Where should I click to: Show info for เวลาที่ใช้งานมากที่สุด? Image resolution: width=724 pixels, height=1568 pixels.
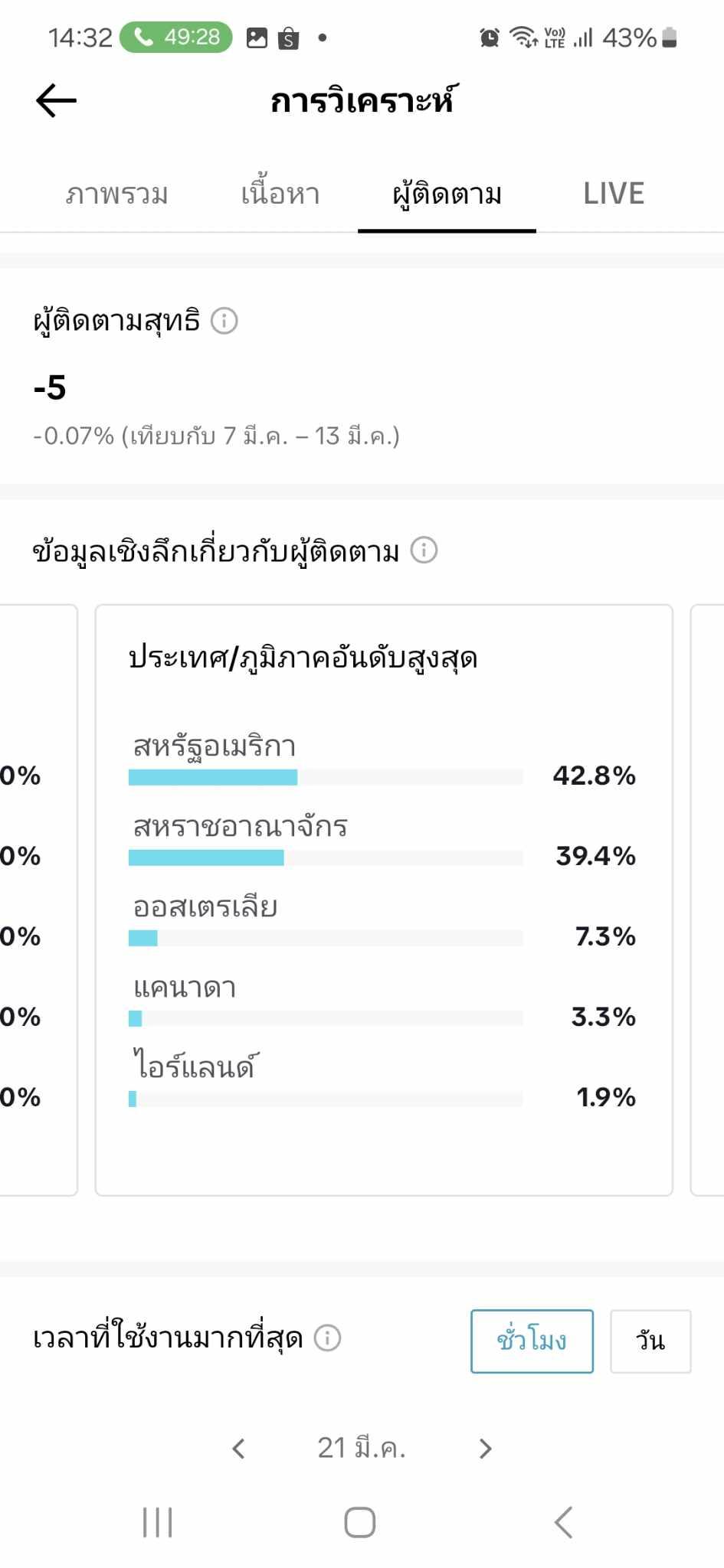click(328, 1338)
